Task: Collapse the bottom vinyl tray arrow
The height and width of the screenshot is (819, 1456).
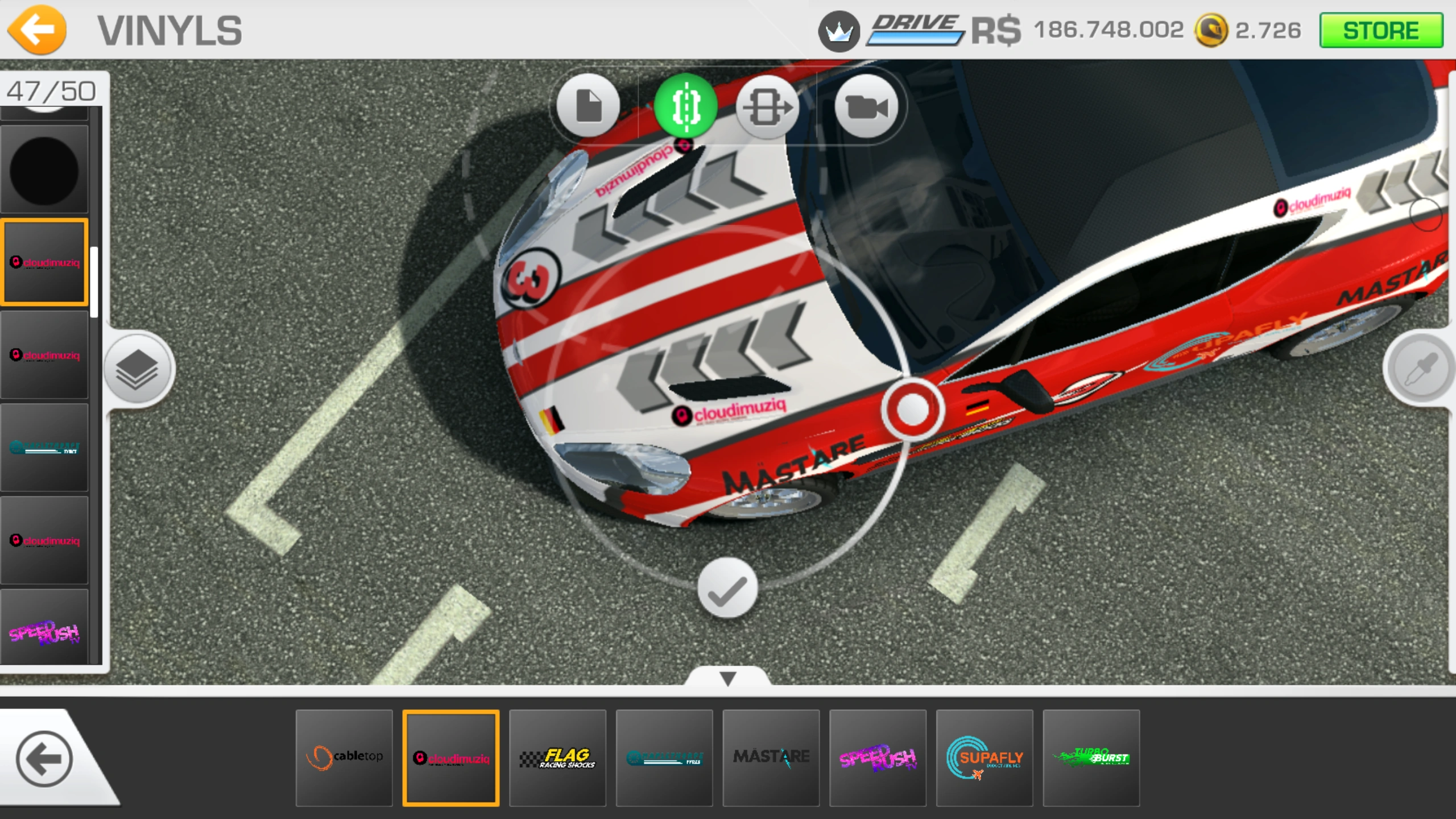Action: (x=727, y=678)
